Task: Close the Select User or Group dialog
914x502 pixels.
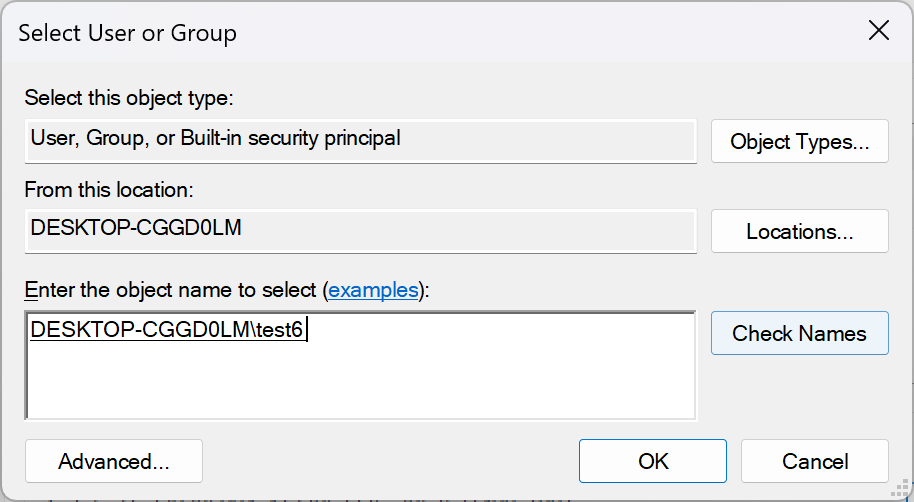Action: 878,31
